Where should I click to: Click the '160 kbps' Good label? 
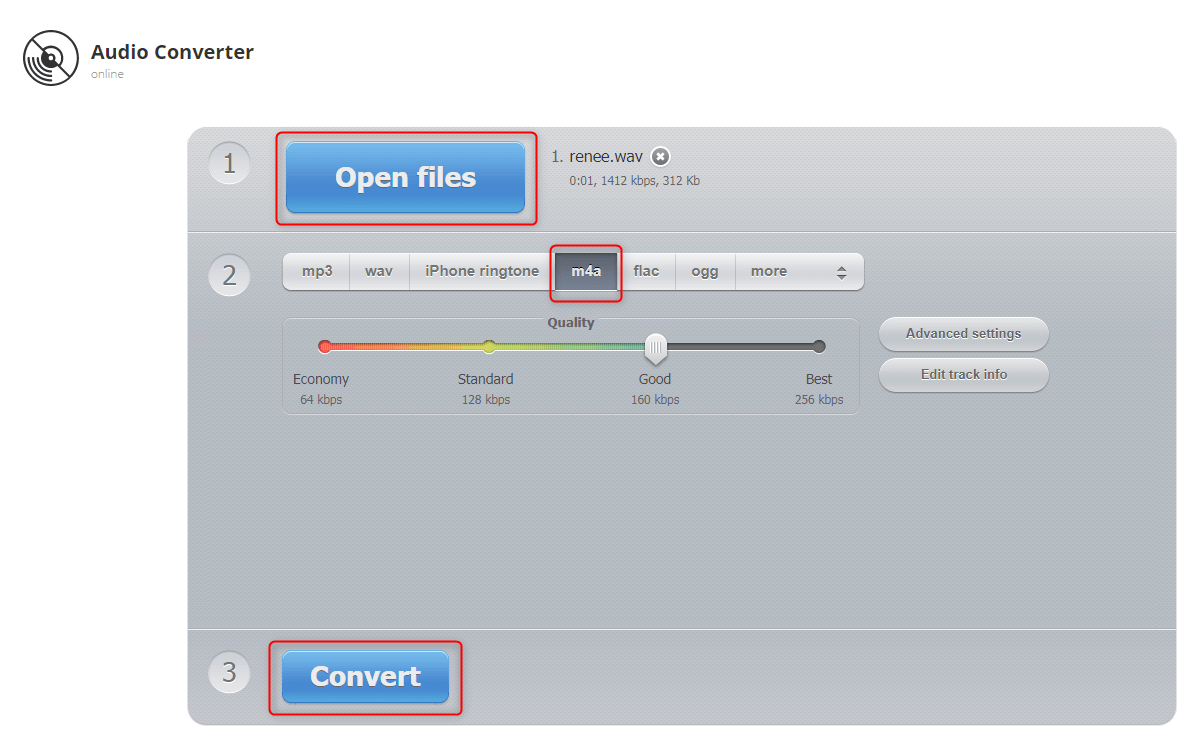click(655, 400)
